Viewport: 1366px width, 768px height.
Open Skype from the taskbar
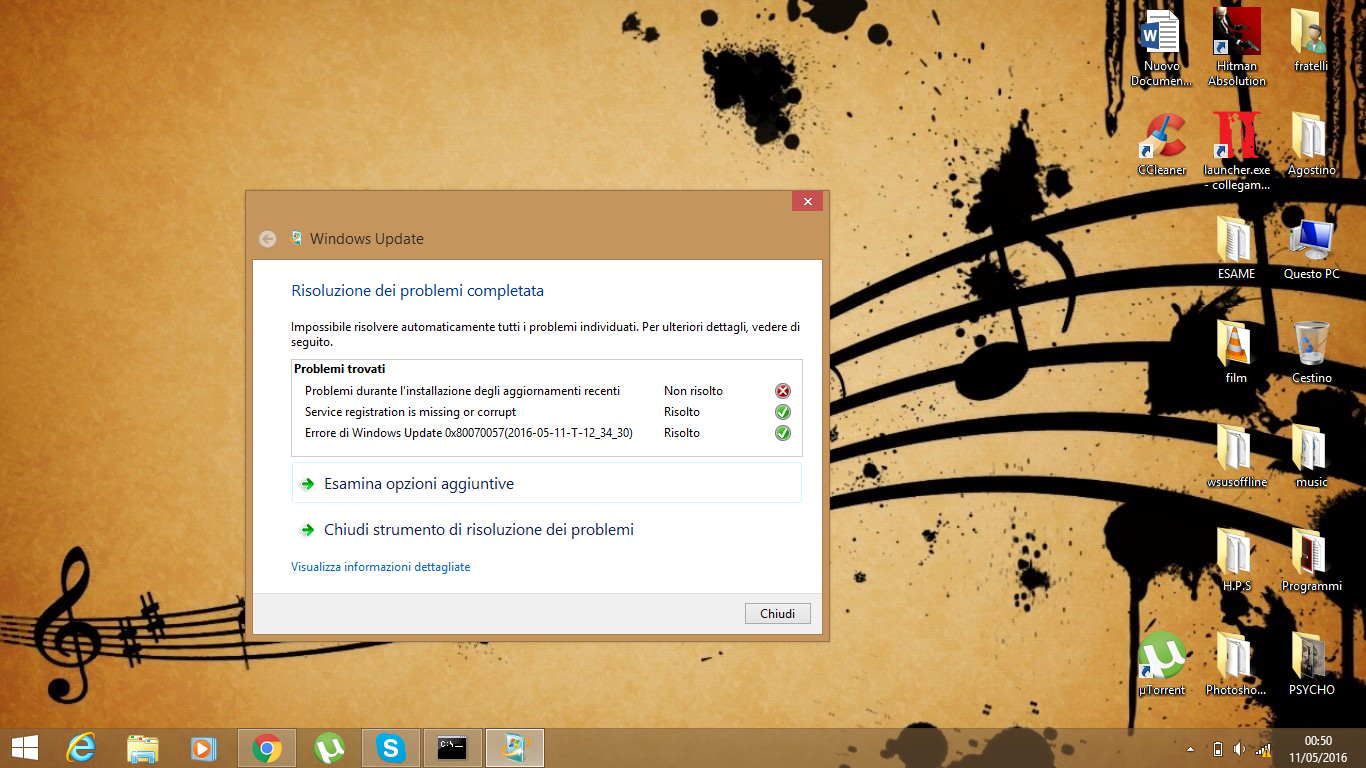pyautogui.click(x=390, y=747)
